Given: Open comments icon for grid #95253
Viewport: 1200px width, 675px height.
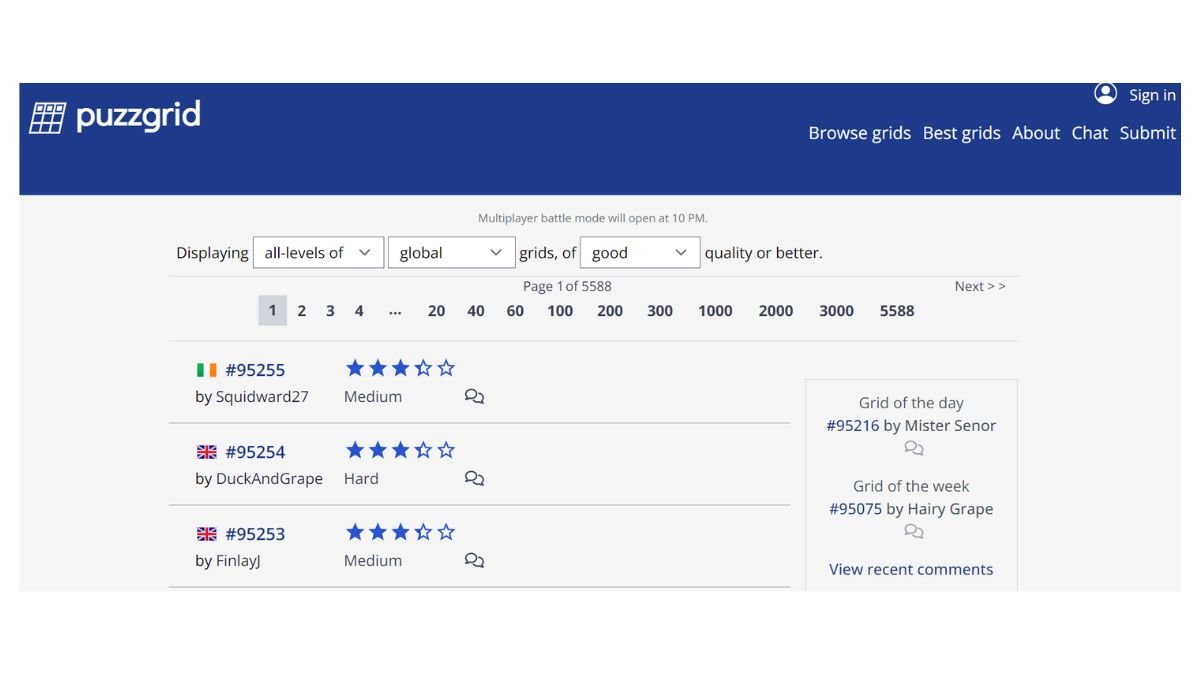Looking at the screenshot, I should point(474,561).
